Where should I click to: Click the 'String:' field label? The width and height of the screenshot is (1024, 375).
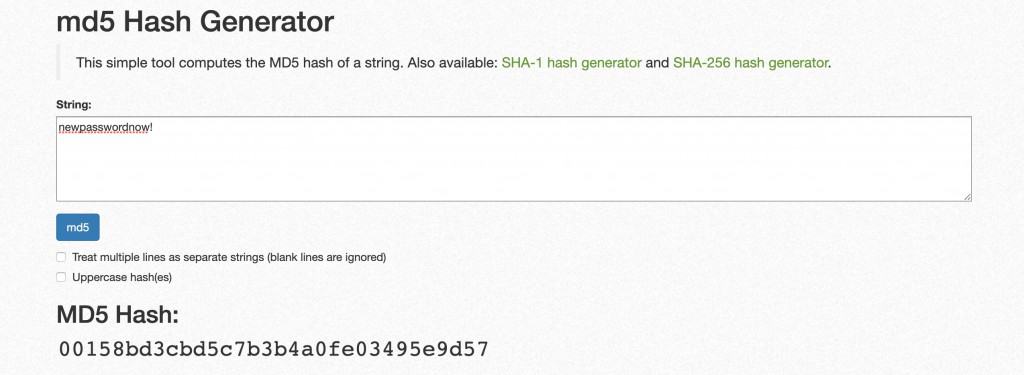[74, 104]
